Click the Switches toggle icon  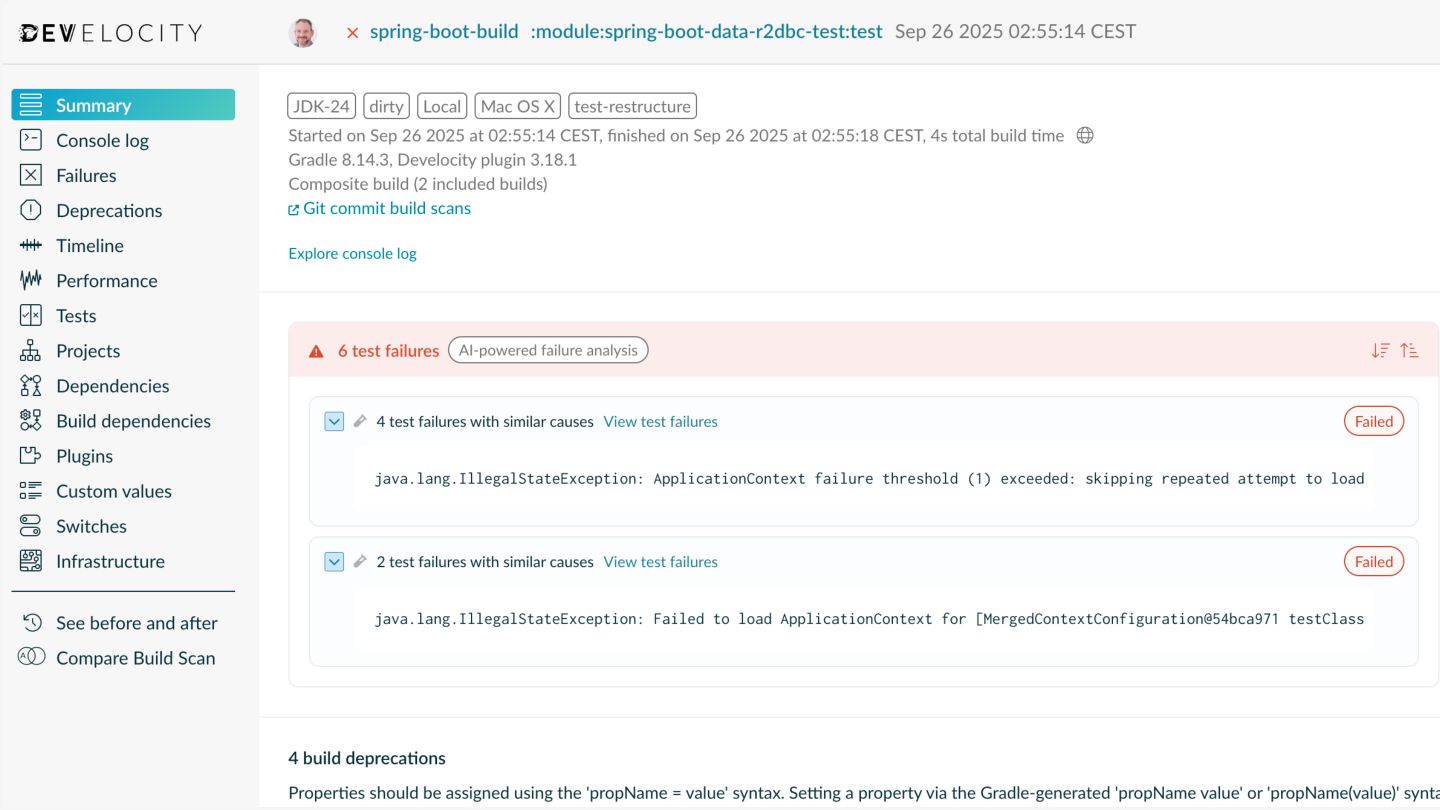pos(31,525)
